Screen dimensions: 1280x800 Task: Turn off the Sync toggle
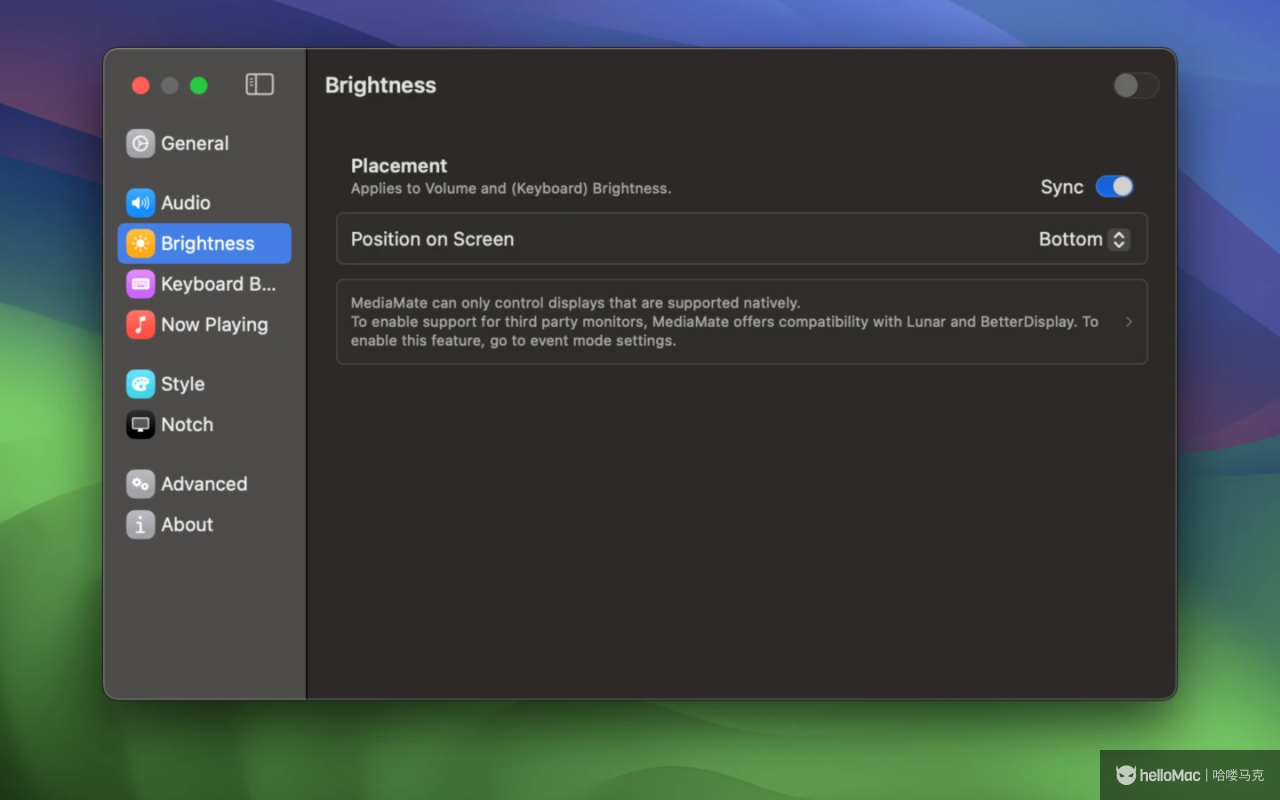click(x=1114, y=186)
